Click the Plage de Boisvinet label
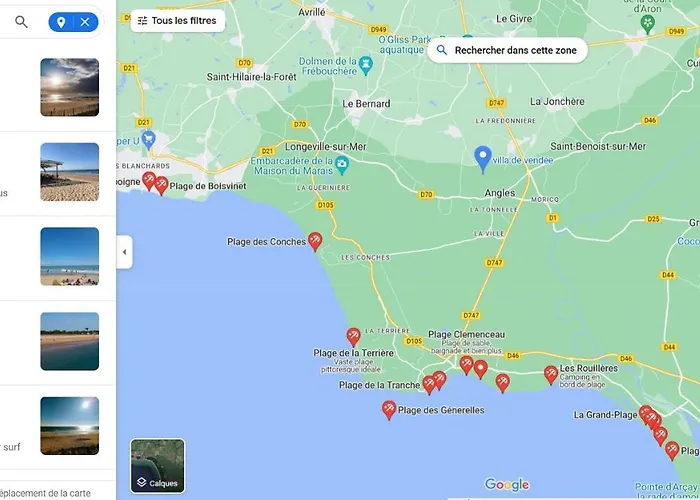The width and height of the screenshot is (700, 500). pos(208,186)
